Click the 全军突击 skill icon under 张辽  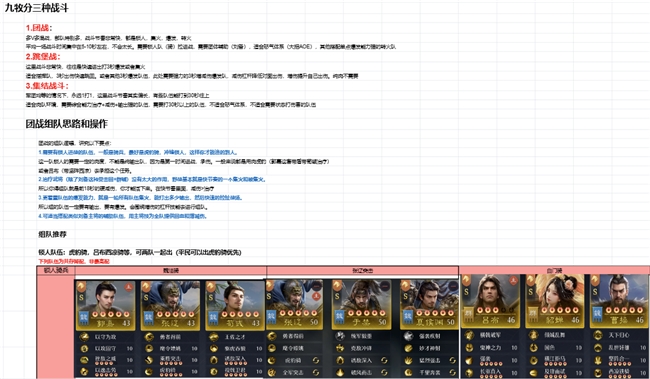pos(272,372)
